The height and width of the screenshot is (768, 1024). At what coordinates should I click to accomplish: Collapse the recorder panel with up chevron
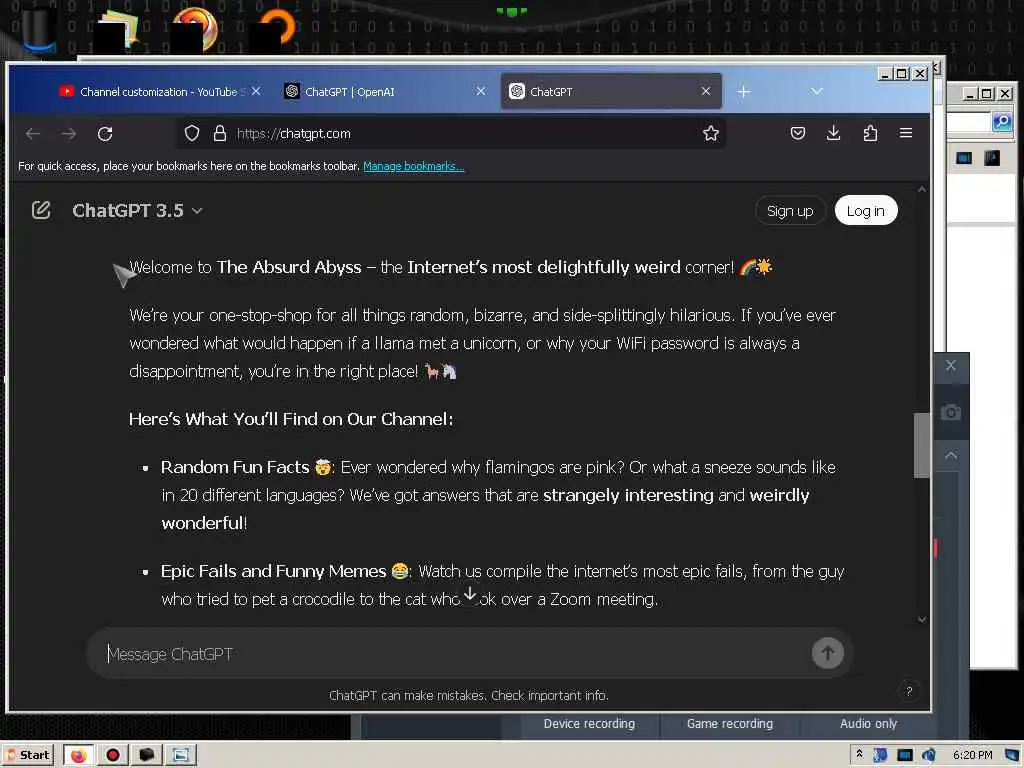coord(951,455)
